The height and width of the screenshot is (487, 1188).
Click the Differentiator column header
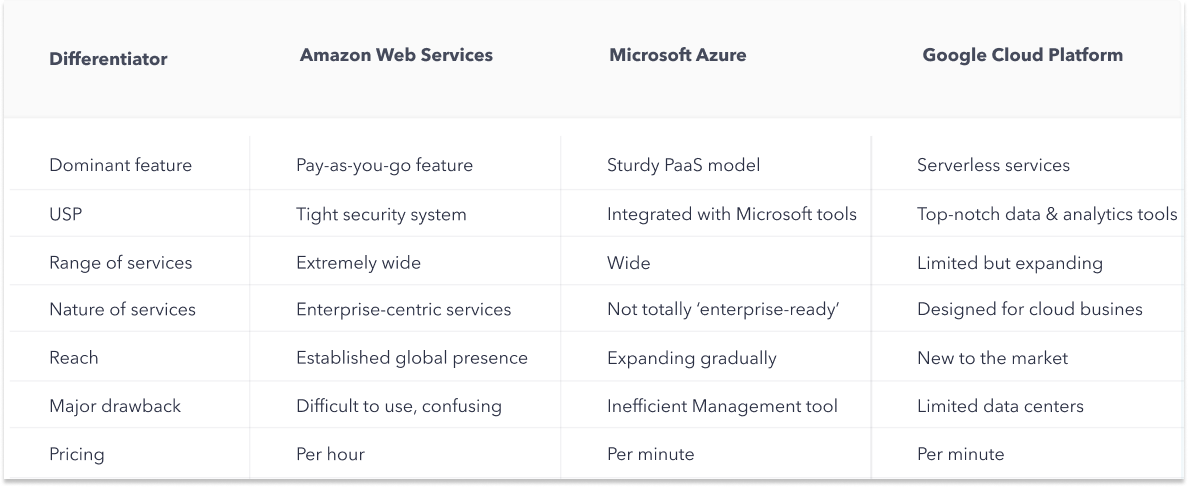108,59
